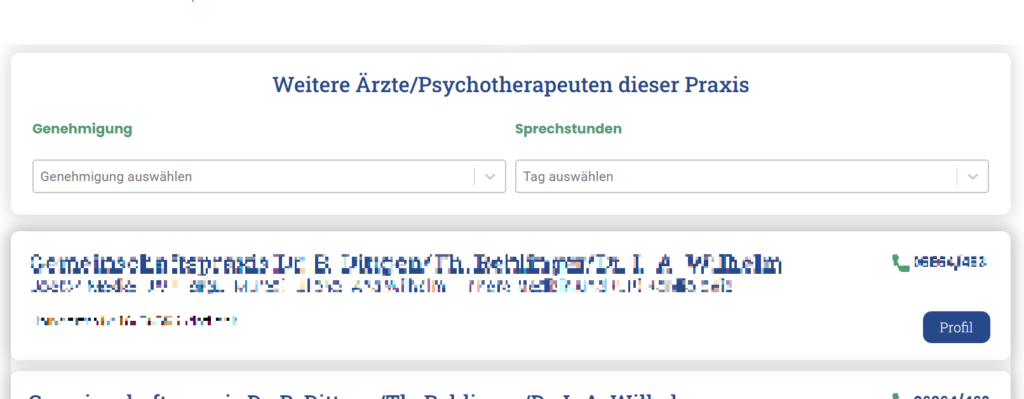Open the Genehmigung auswählen dropdown
This screenshot has height=399, width=1024.
268,176
